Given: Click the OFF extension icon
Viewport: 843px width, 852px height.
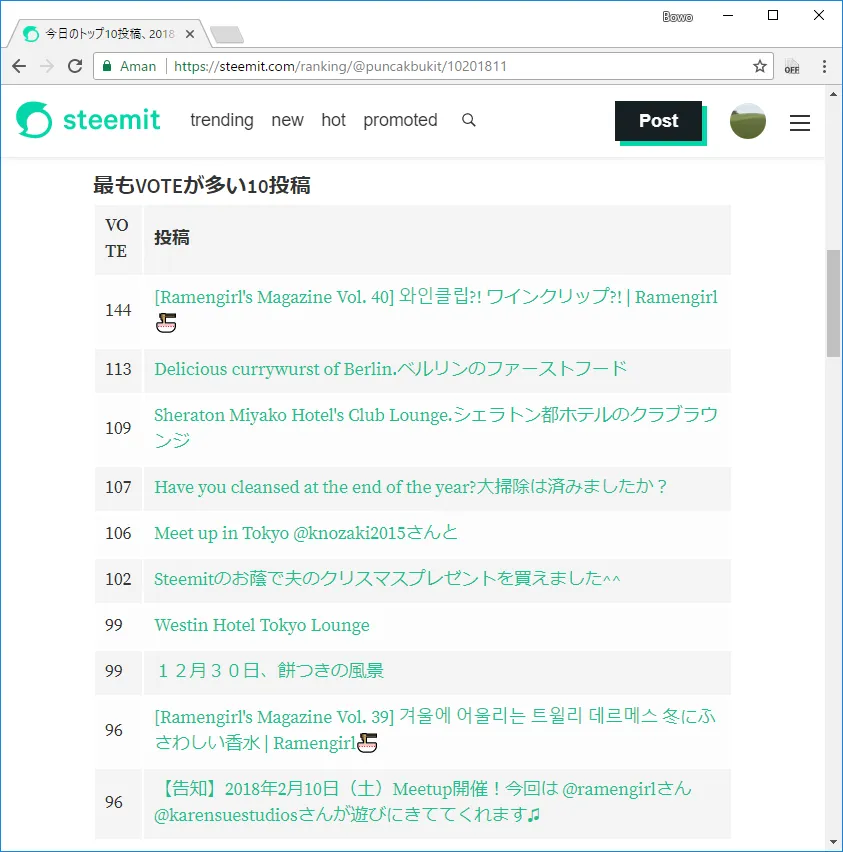Looking at the screenshot, I should [x=792, y=66].
